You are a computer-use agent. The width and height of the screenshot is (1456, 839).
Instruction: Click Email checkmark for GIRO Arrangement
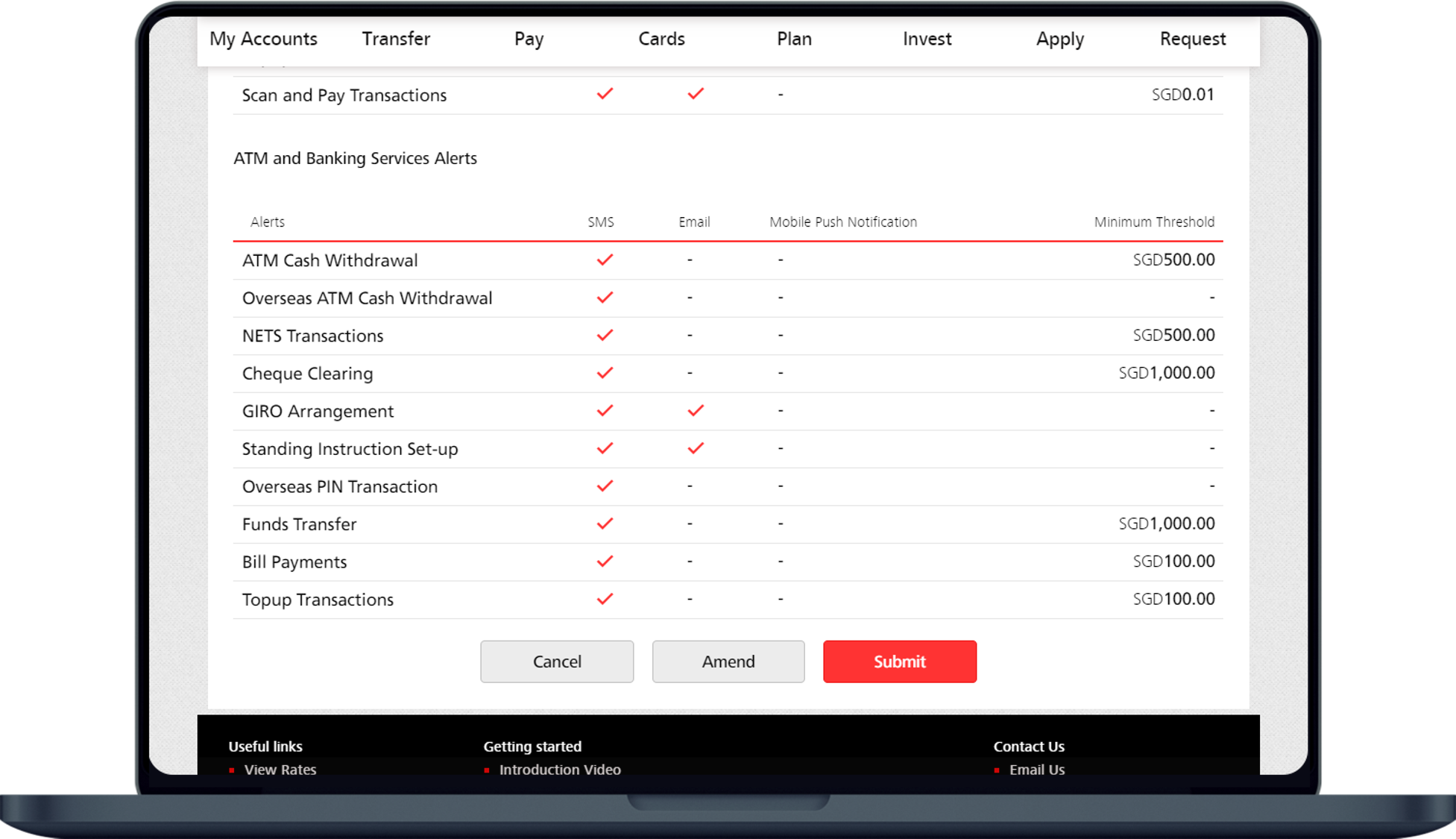[696, 410]
